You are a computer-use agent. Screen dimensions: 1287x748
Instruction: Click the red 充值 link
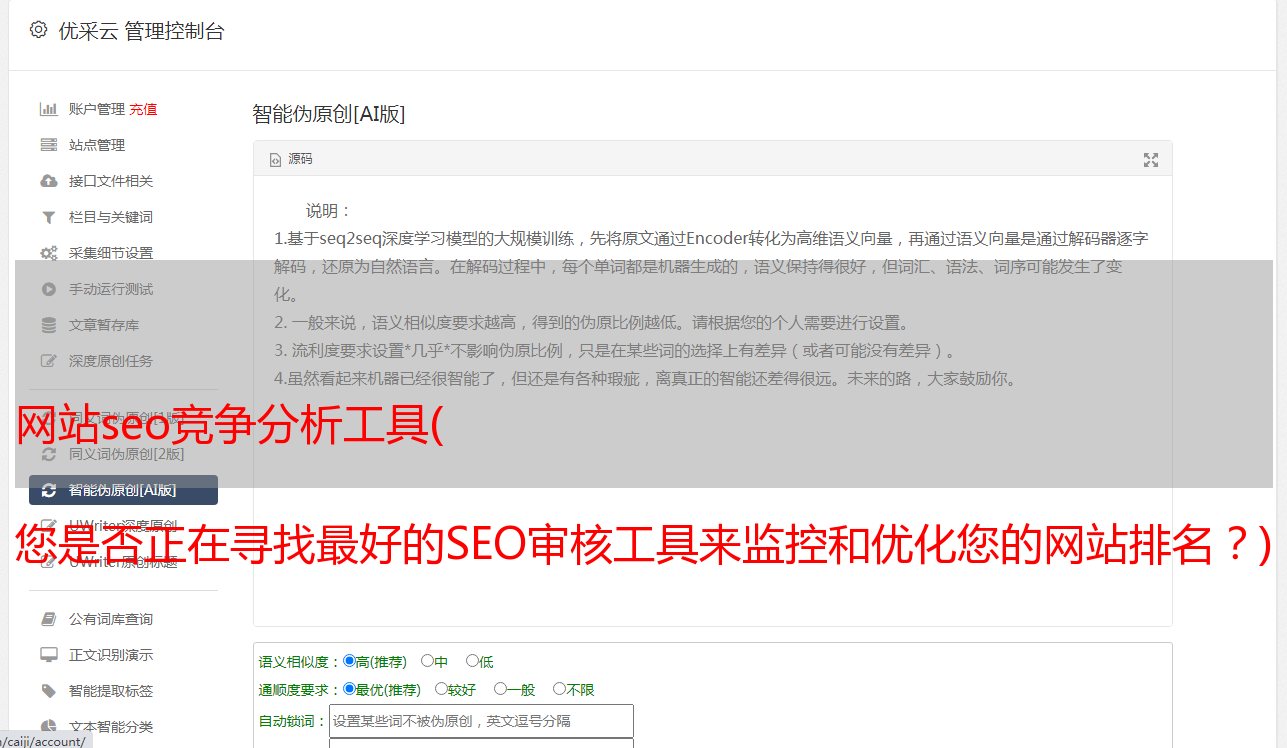coord(143,109)
